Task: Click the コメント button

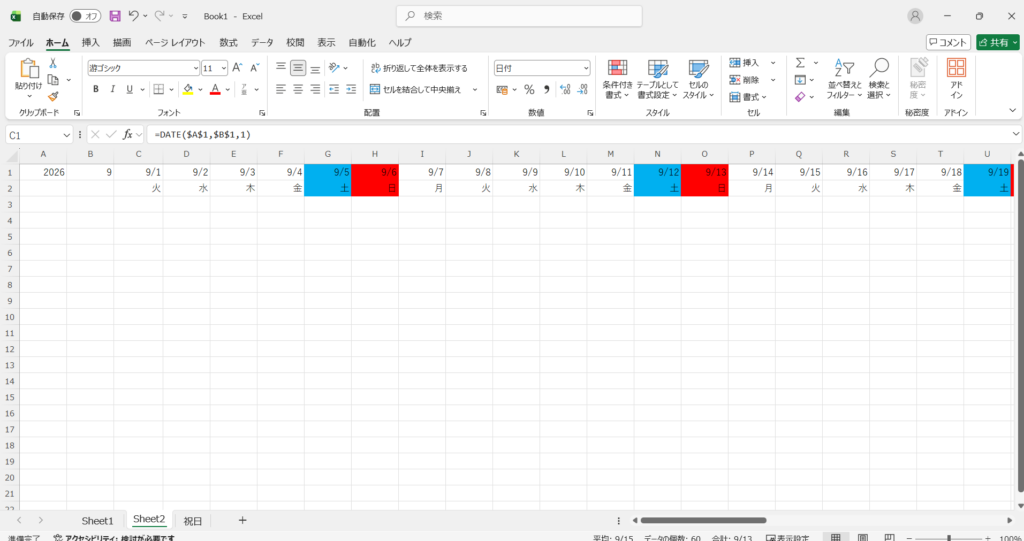Action: click(x=948, y=42)
